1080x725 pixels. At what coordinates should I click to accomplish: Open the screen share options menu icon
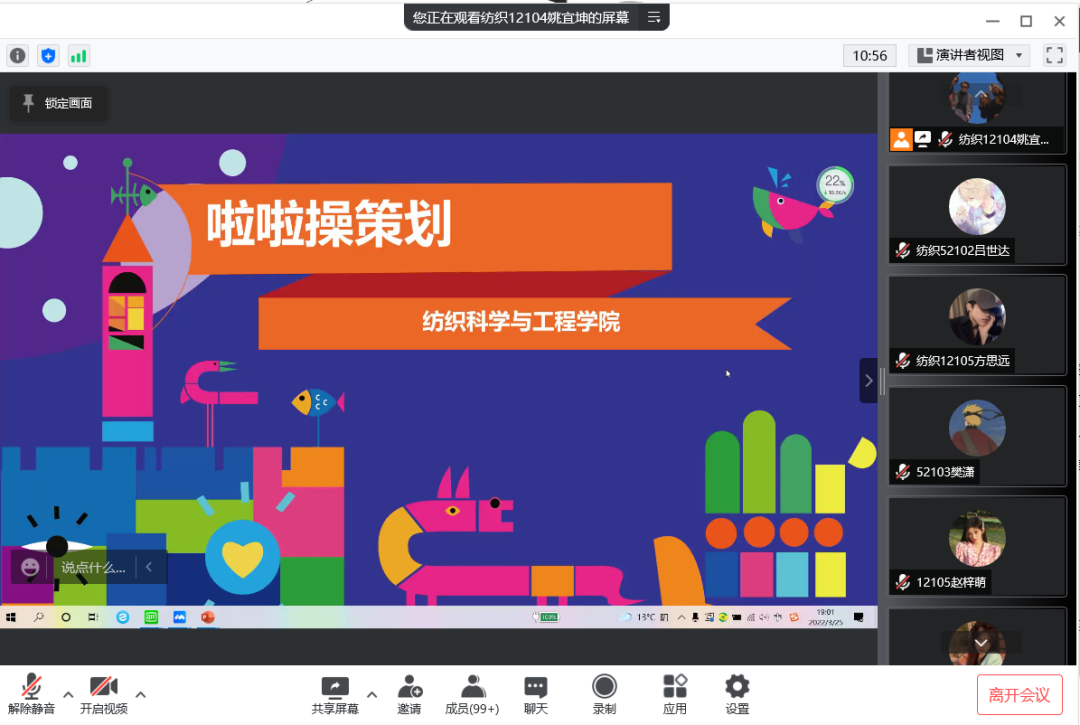pyautogui.click(x=654, y=17)
